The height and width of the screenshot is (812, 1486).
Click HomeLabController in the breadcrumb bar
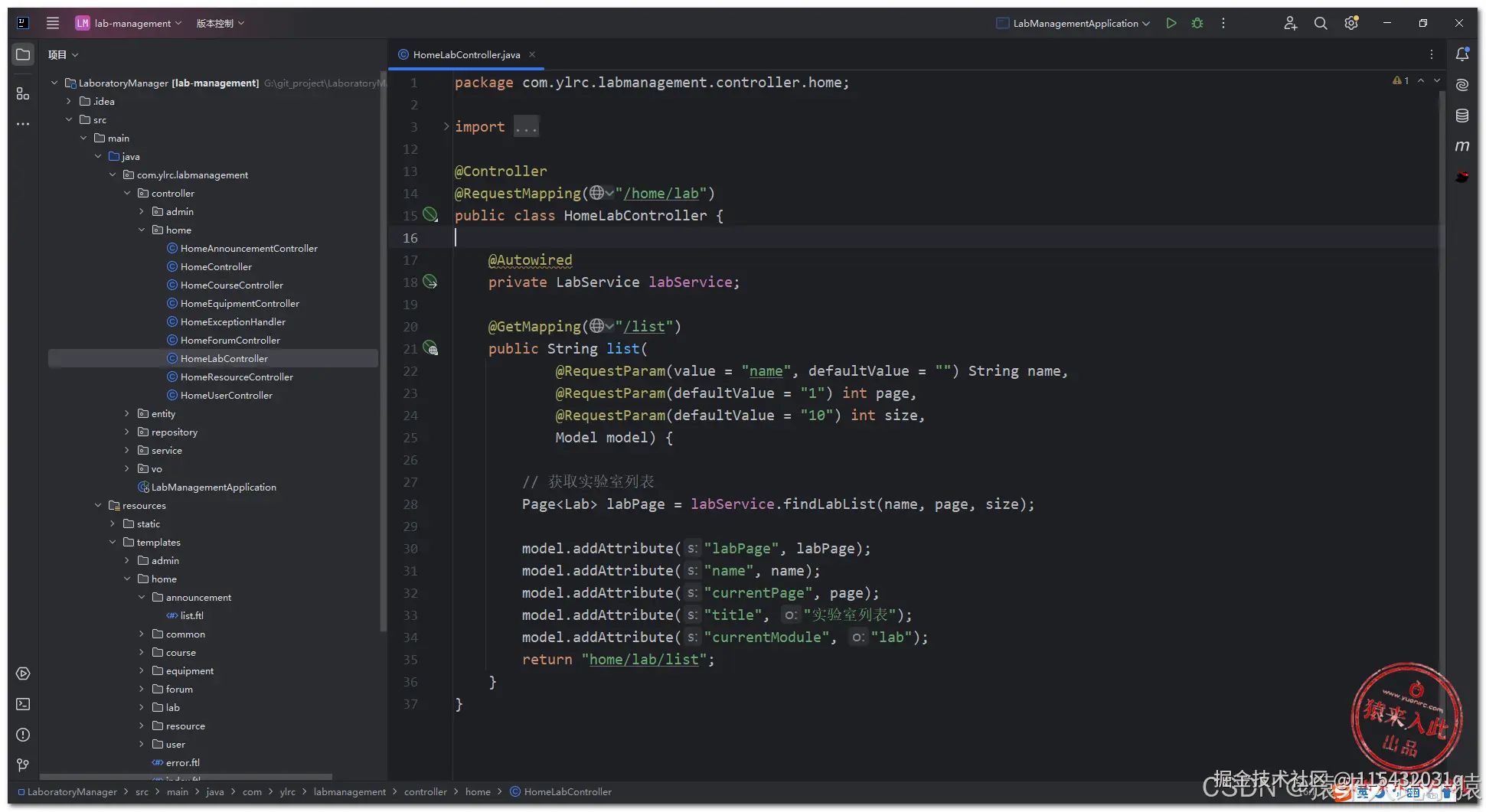point(567,792)
